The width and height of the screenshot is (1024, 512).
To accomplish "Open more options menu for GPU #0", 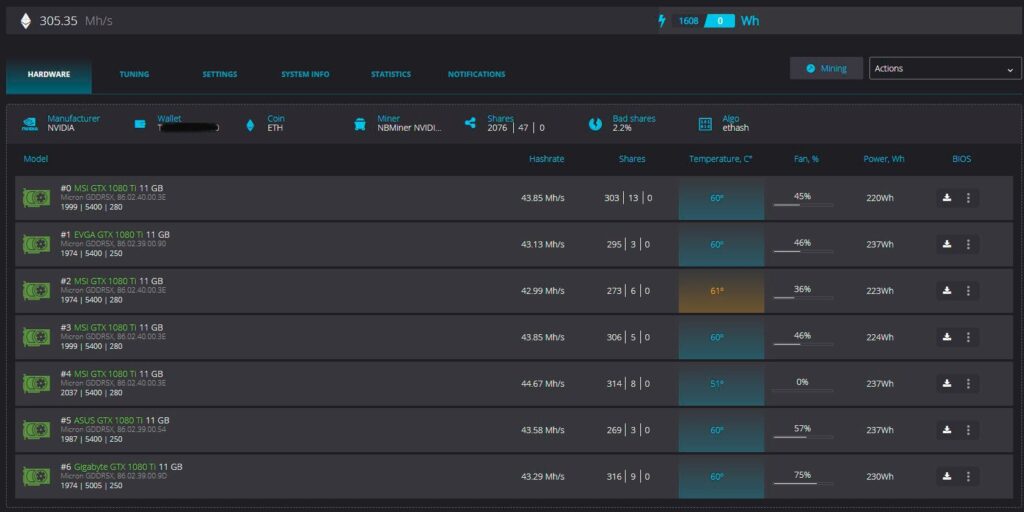I will [x=968, y=198].
